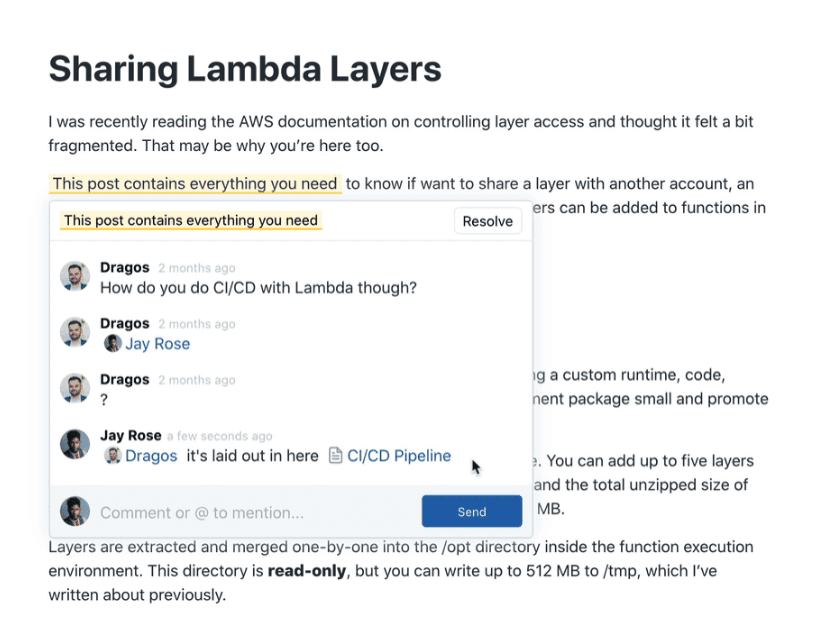
Task: Click your avatar beside the comment box
Action: [x=75, y=511]
